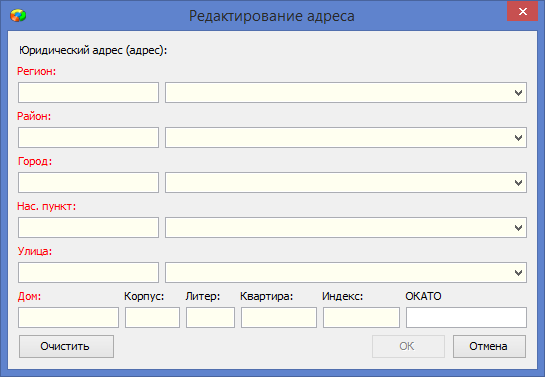This screenshot has height=377, width=545.
Task: Focus the Квартира text field
Action: click(x=279, y=317)
